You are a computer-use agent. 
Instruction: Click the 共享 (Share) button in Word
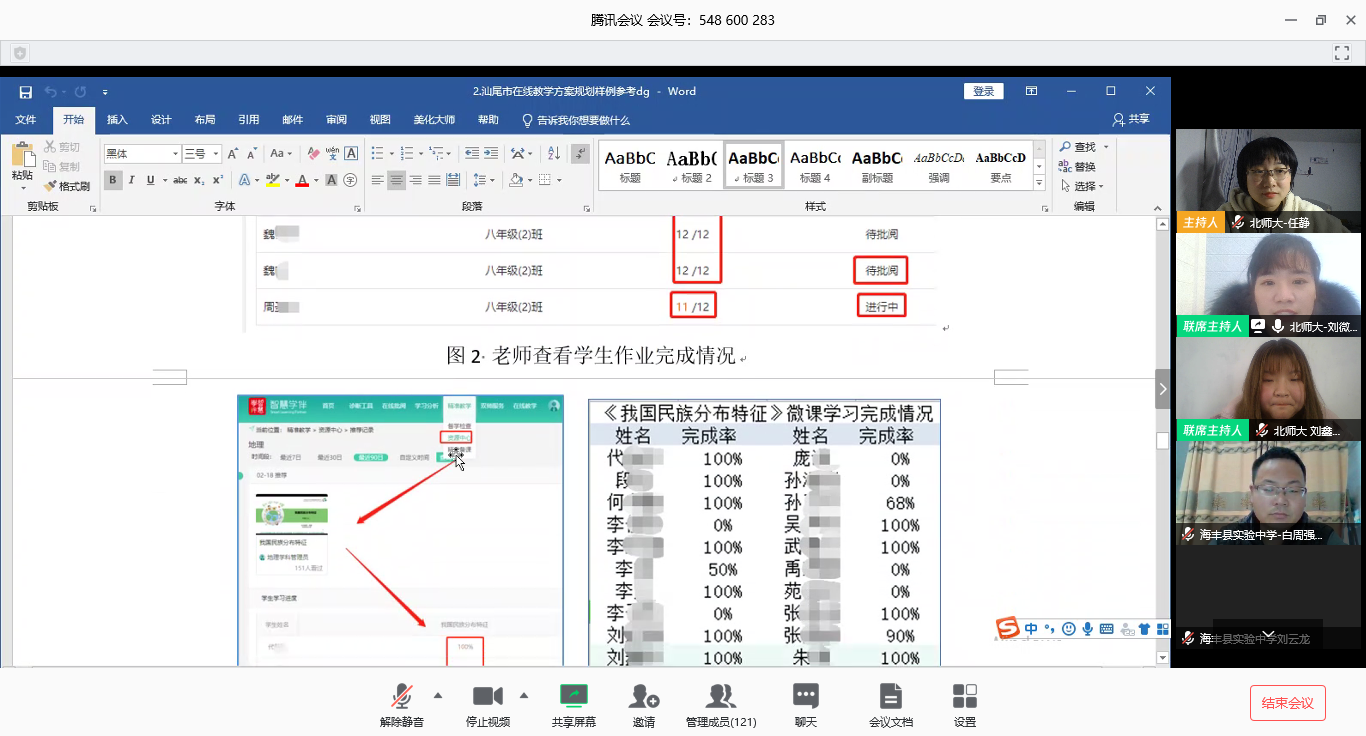(1131, 120)
